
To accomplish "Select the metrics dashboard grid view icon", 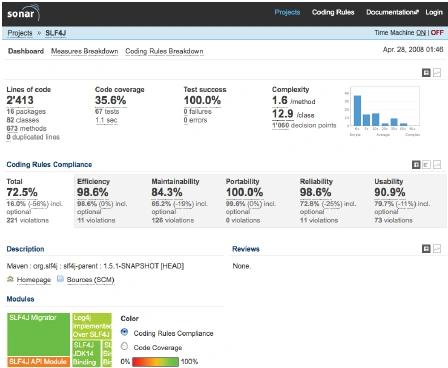I will click(426, 73).
